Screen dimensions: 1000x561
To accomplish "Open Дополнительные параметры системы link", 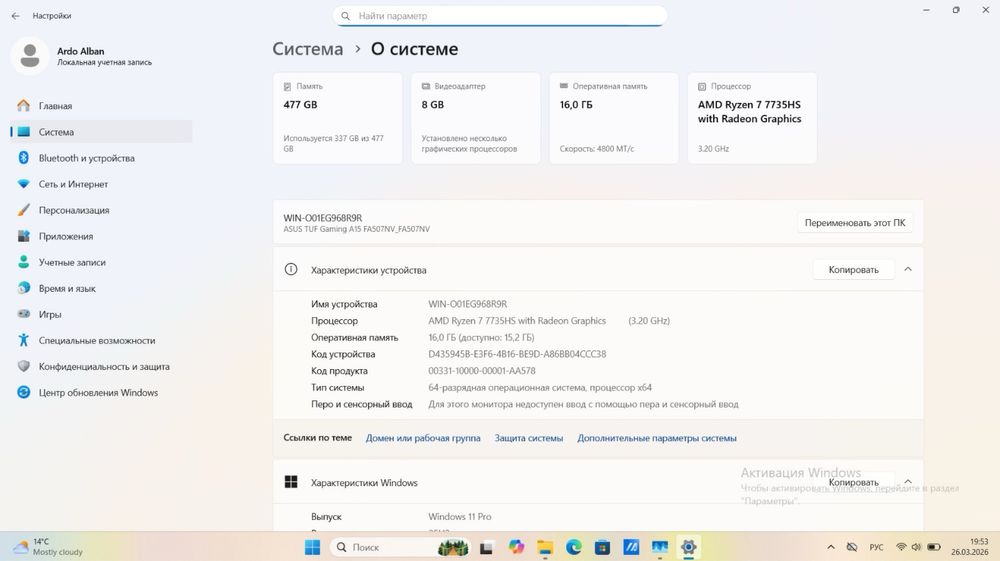I will (657, 438).
